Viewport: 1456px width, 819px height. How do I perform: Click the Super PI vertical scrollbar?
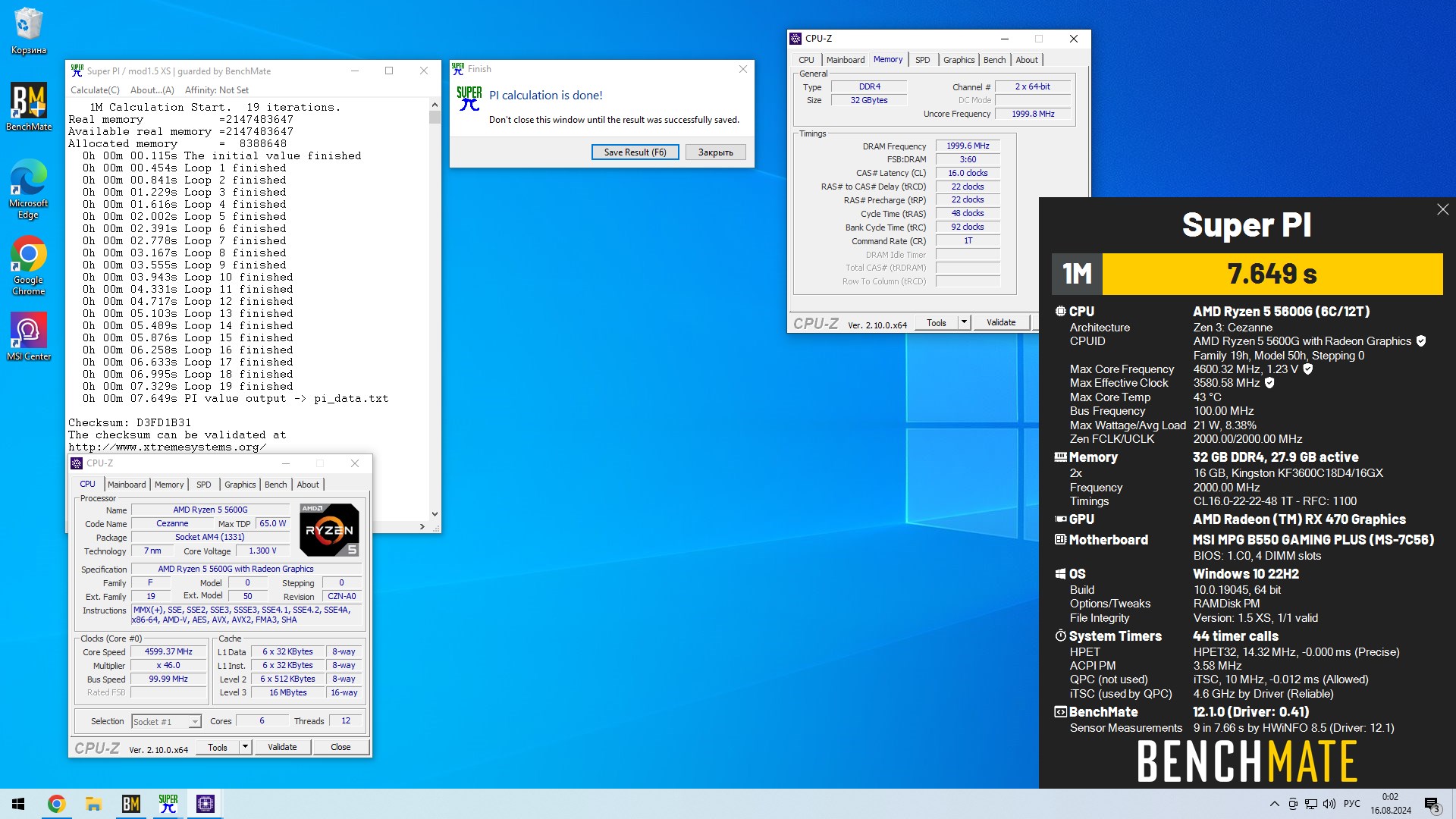tap(435, 309)
